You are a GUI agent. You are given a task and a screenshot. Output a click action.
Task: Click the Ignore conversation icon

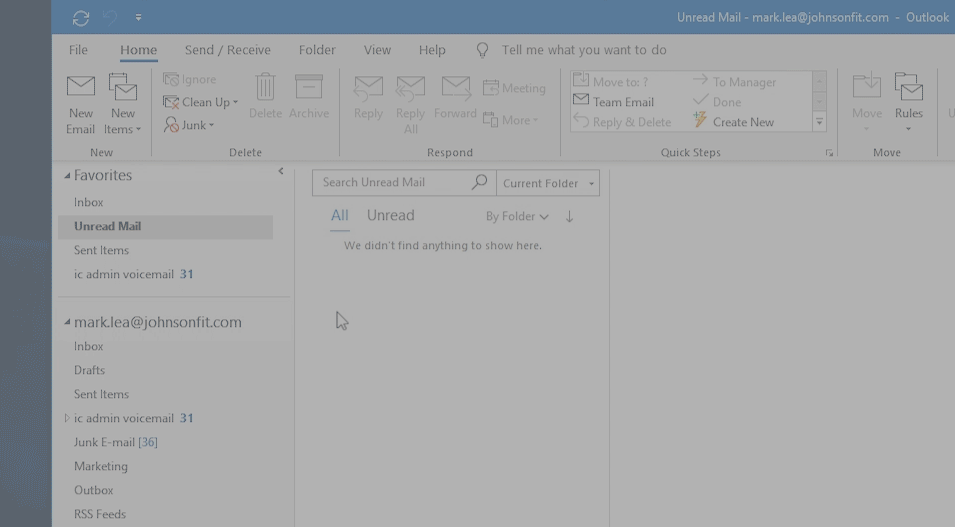171,79
